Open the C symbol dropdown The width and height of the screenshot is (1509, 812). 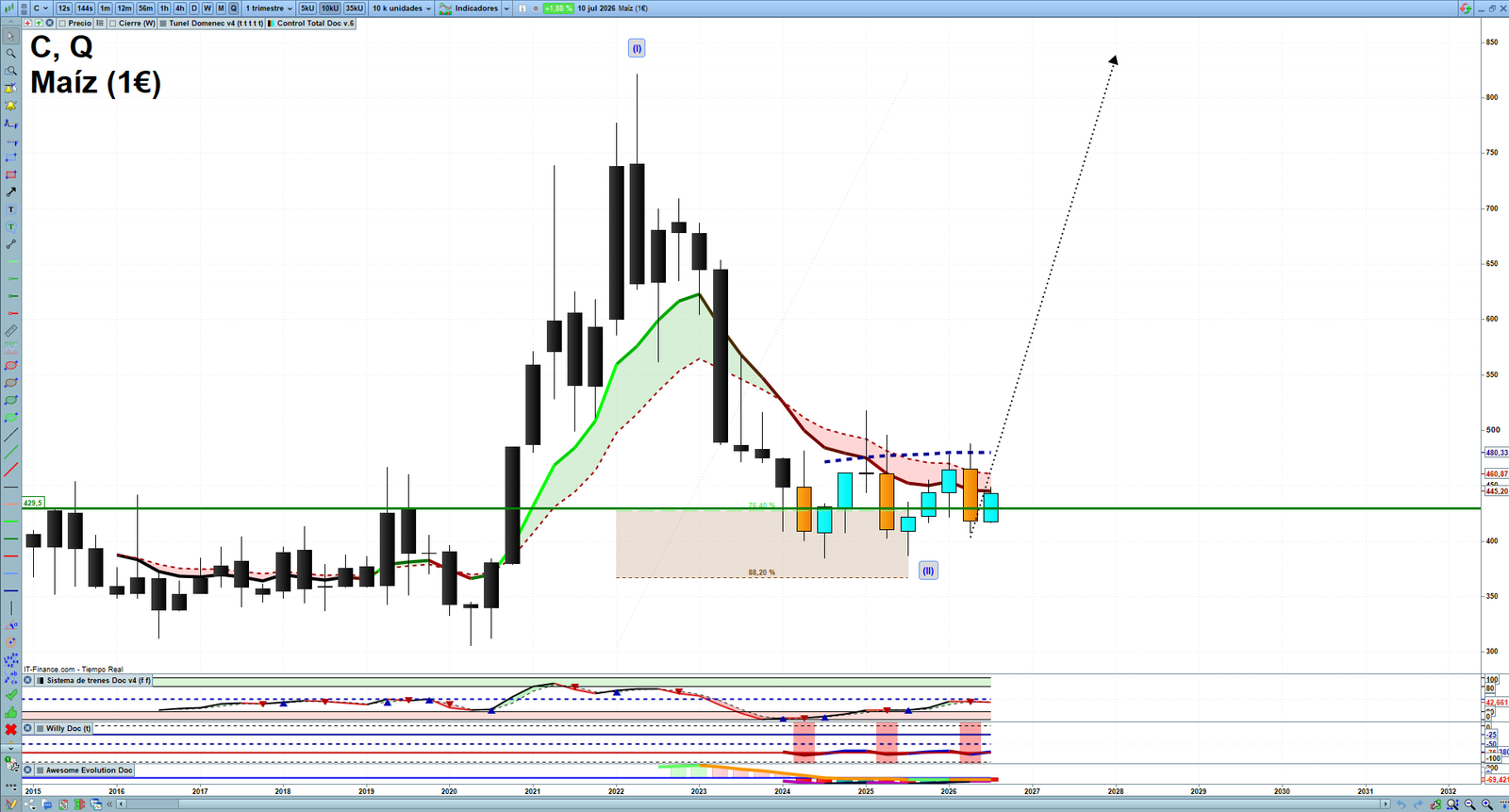(41, 8)
